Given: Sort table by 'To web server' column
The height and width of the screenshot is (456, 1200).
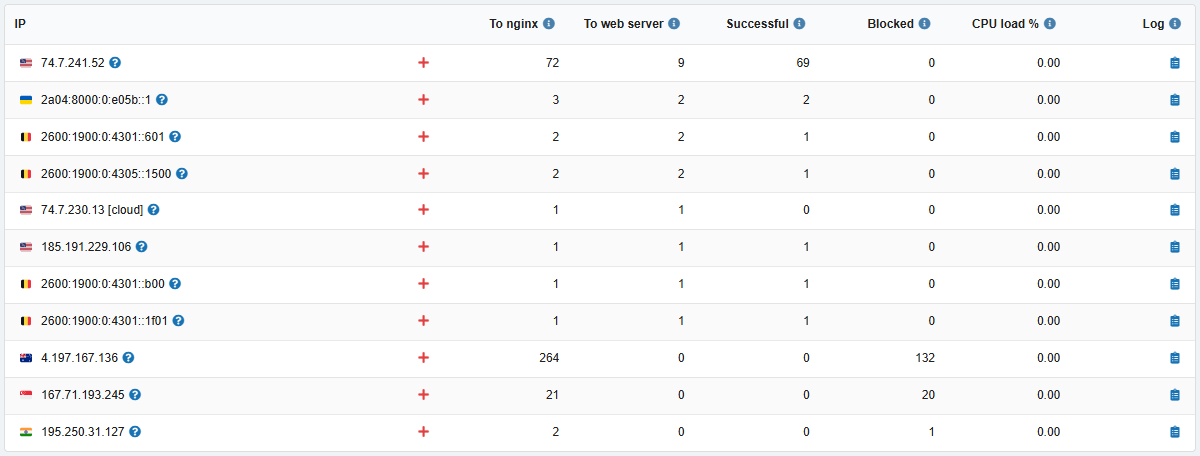Looking at the screenshot, I should pos(624,24).
